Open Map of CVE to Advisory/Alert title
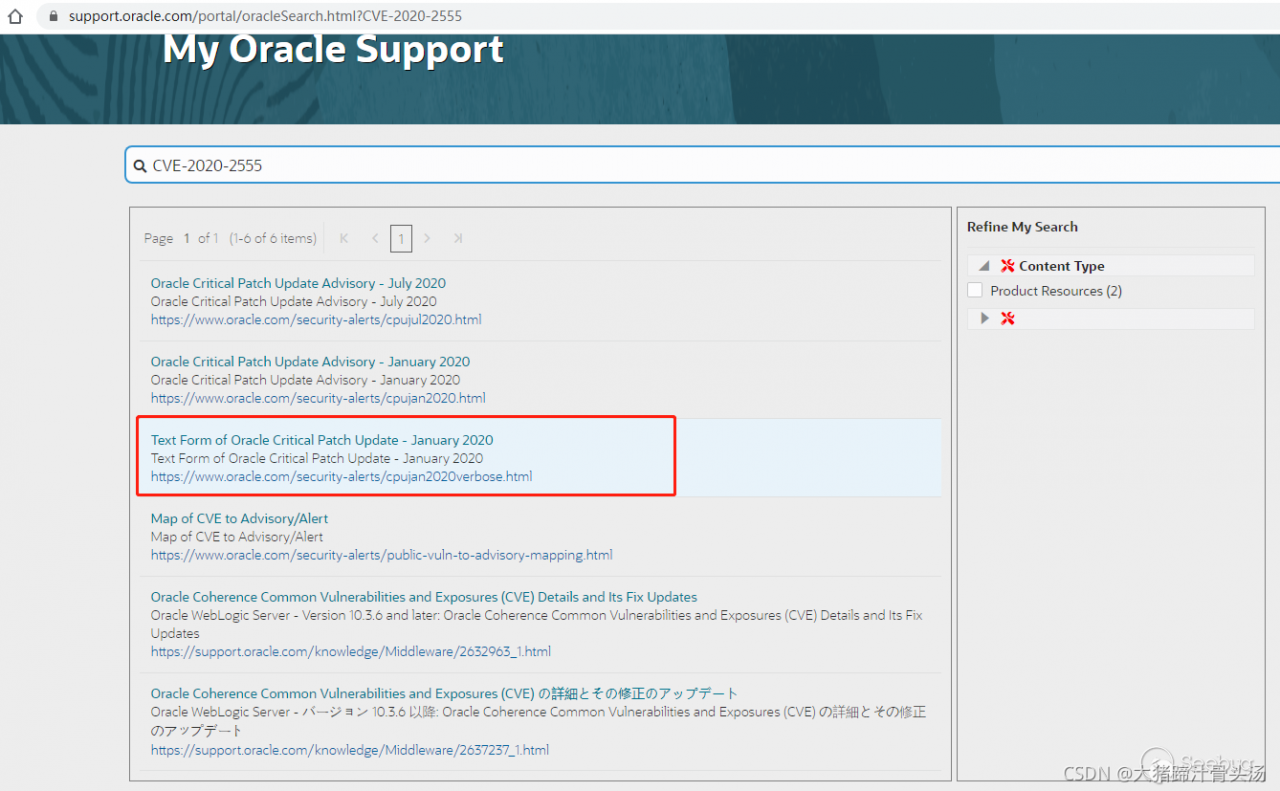Viewport: 1280px width, 791px height. pos(239,519)
